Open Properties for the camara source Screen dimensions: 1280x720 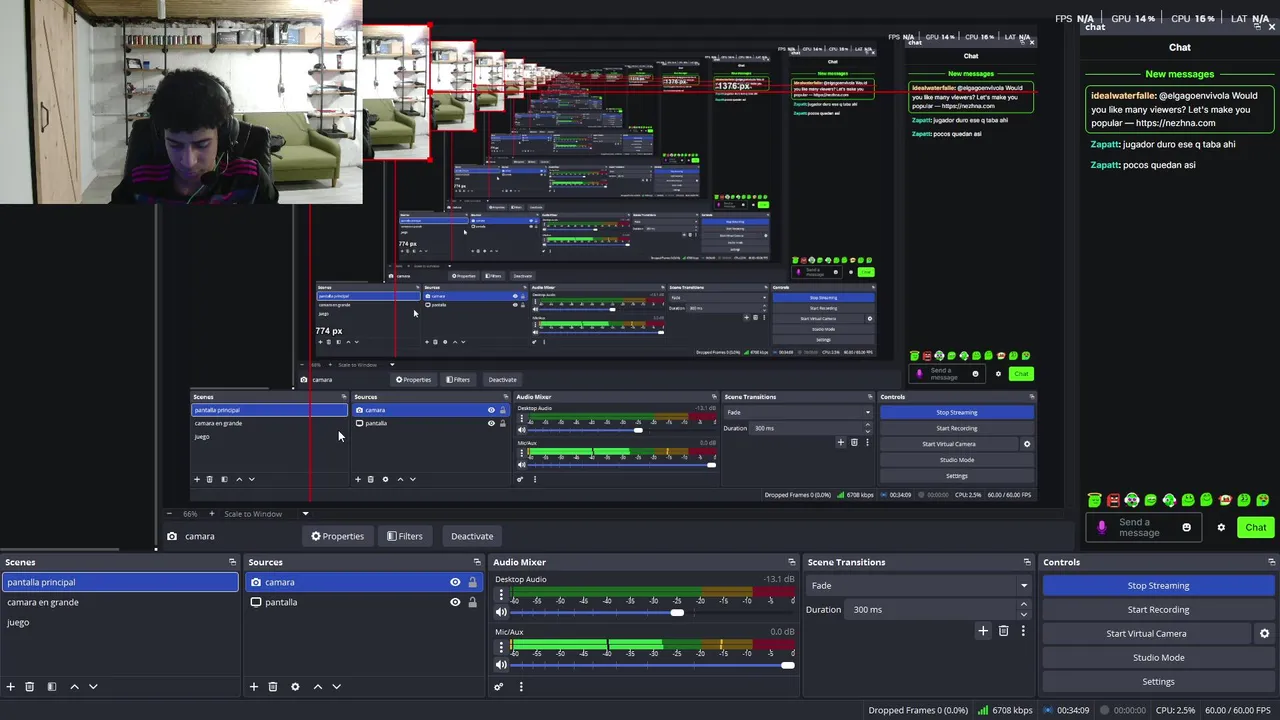point(337,536)
